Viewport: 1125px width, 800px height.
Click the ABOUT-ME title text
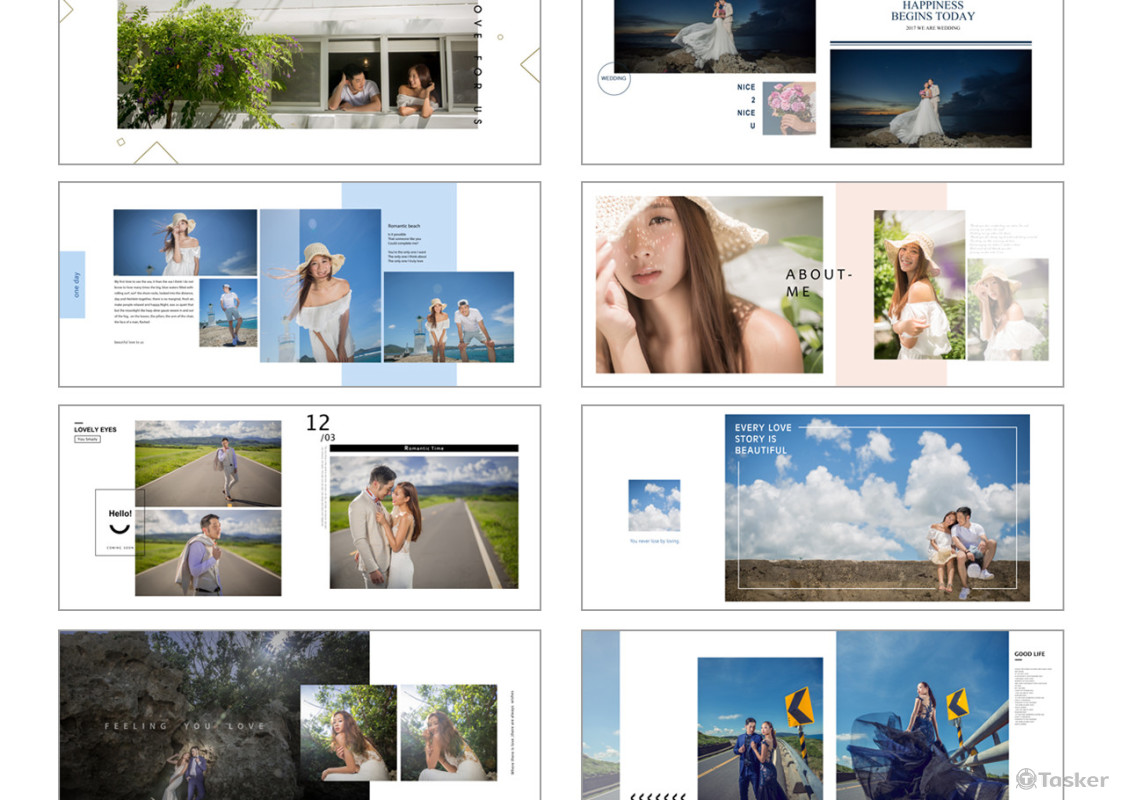tap(819, 282)
